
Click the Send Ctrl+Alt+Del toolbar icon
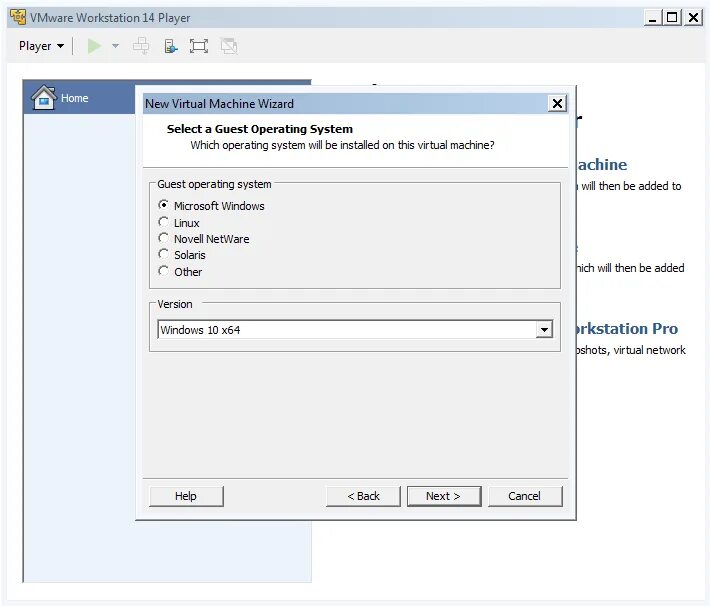point(141,46)
